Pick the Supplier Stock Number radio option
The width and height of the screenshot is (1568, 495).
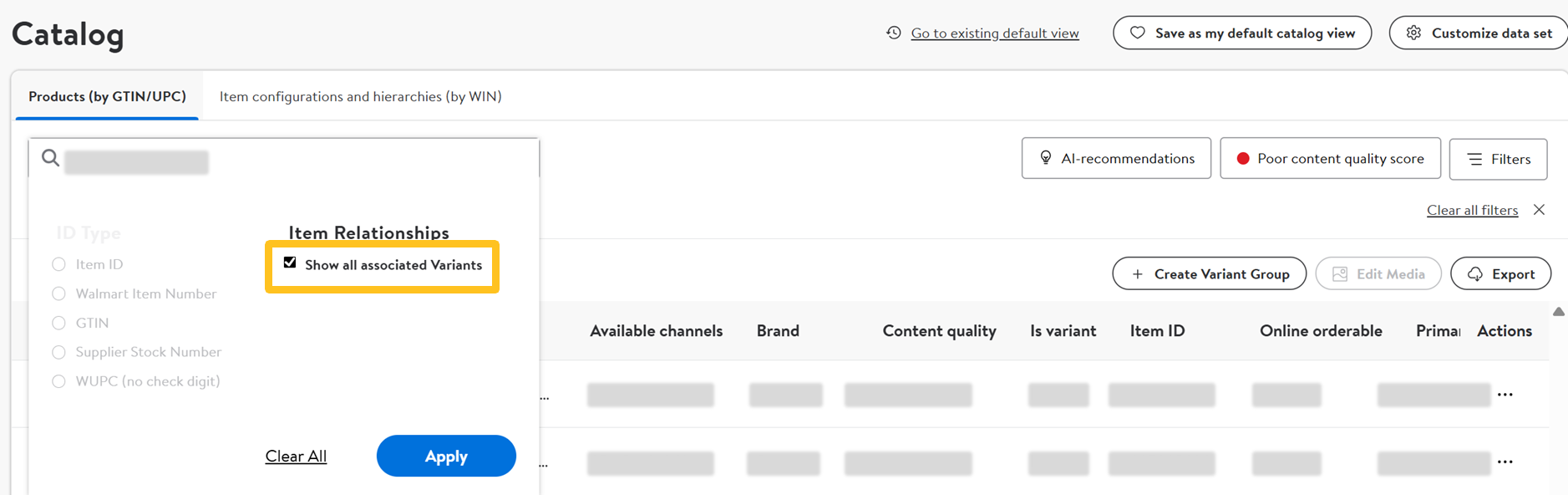[x=58, y=352]
